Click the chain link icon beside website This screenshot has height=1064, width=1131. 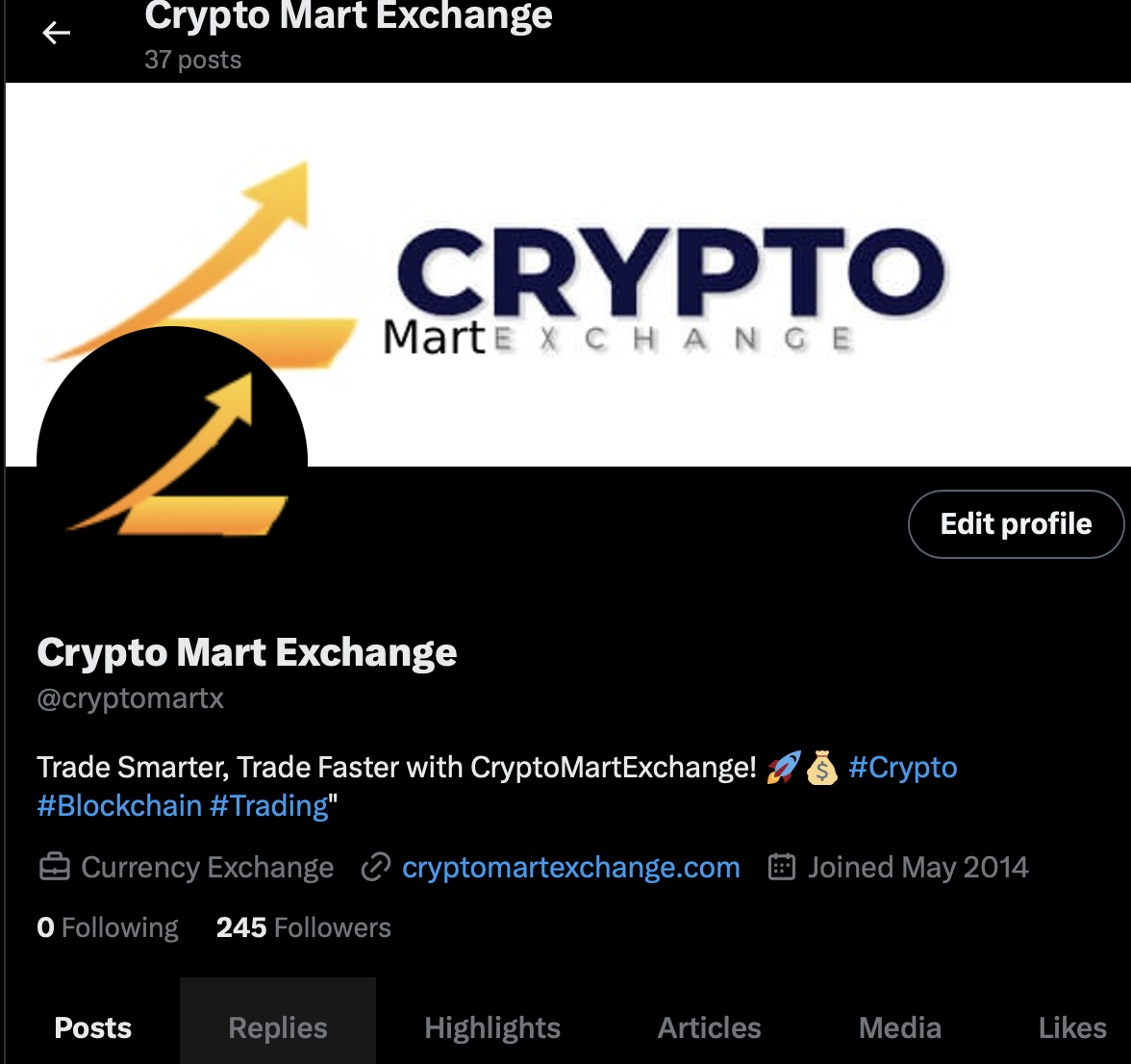pyautogui.click(x=376, y=867)
